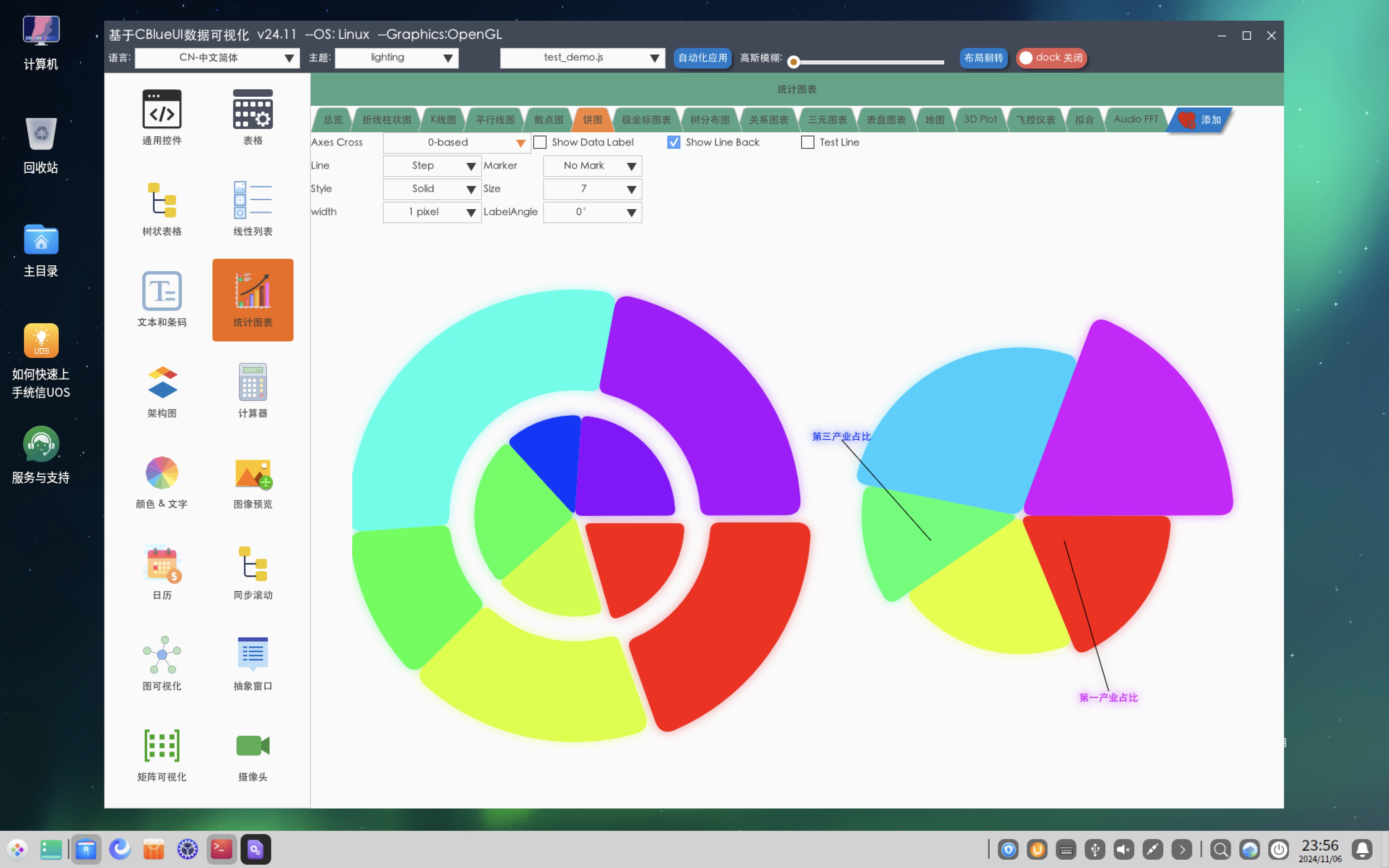The image size is (1389, 868).
Task: Enable Show Data Label checkbox
Action: click(x=540, y=142)
